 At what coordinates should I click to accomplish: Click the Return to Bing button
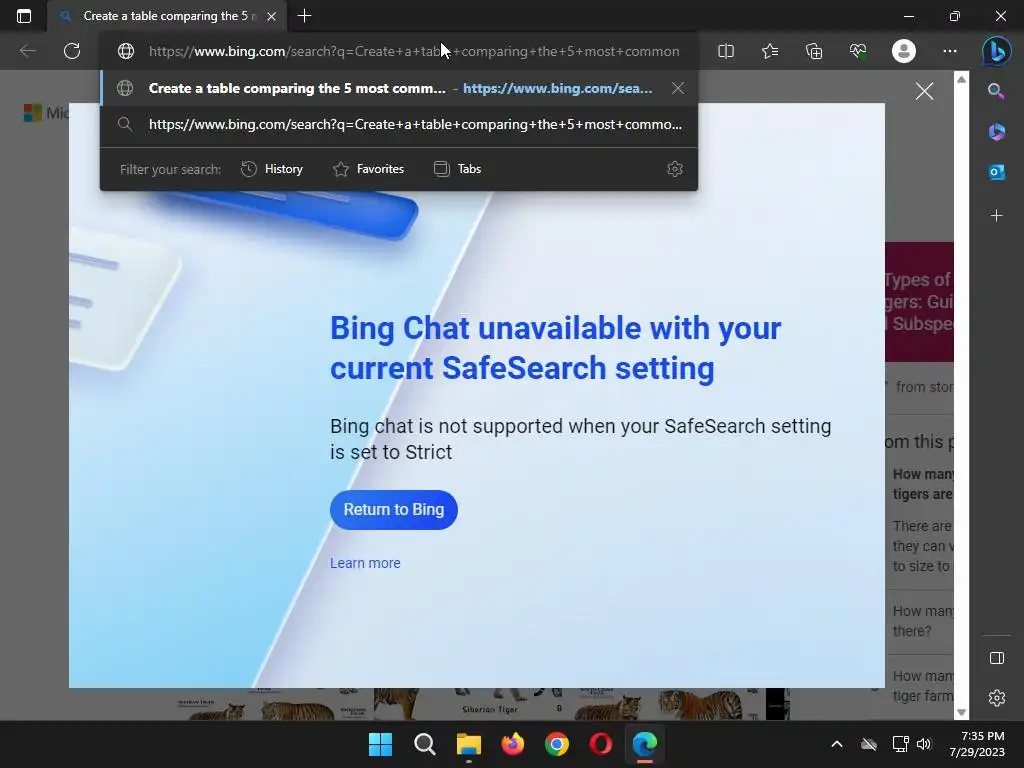(394, 509)
